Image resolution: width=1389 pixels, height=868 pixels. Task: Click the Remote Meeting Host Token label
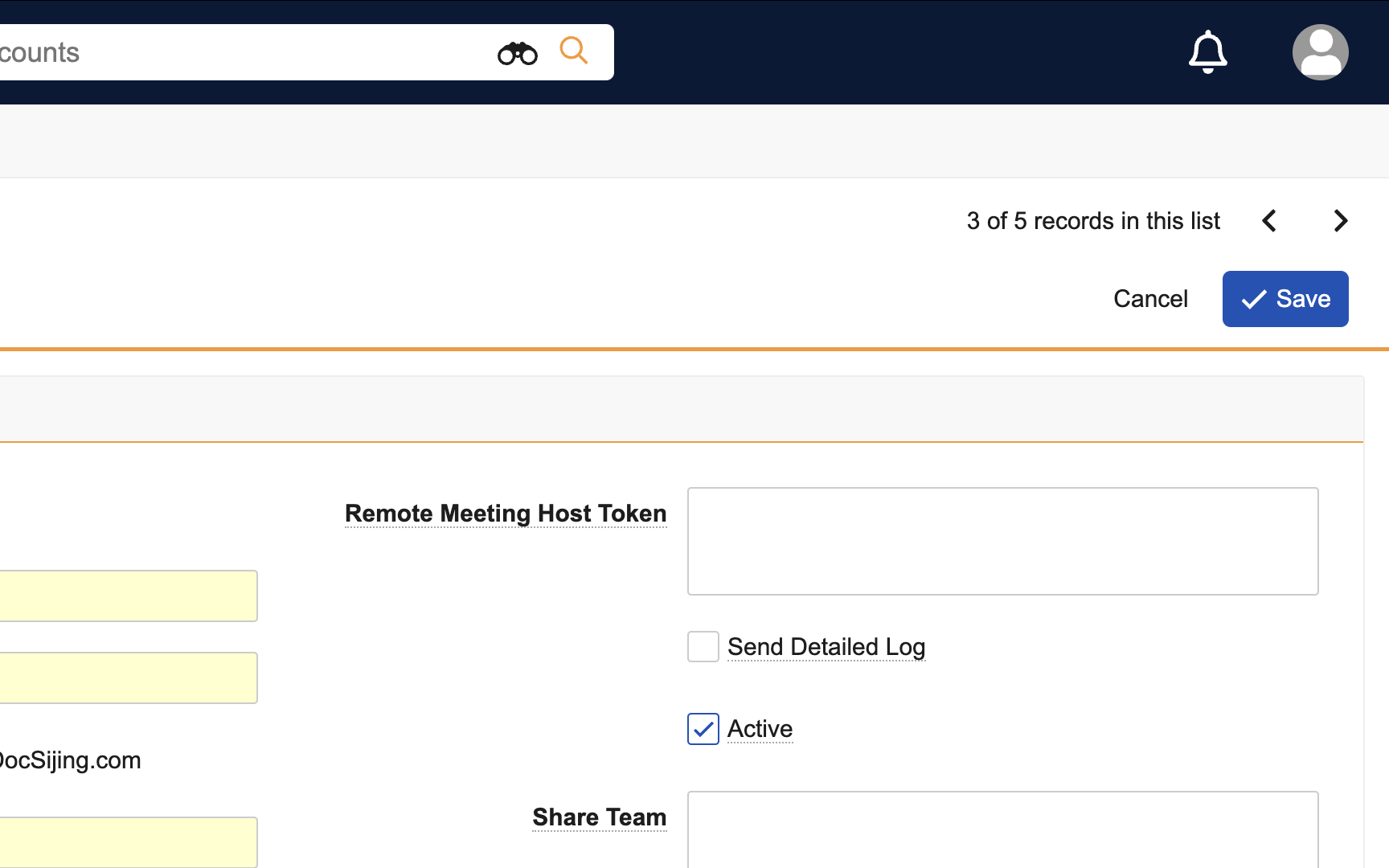click(x=506, y=514)
